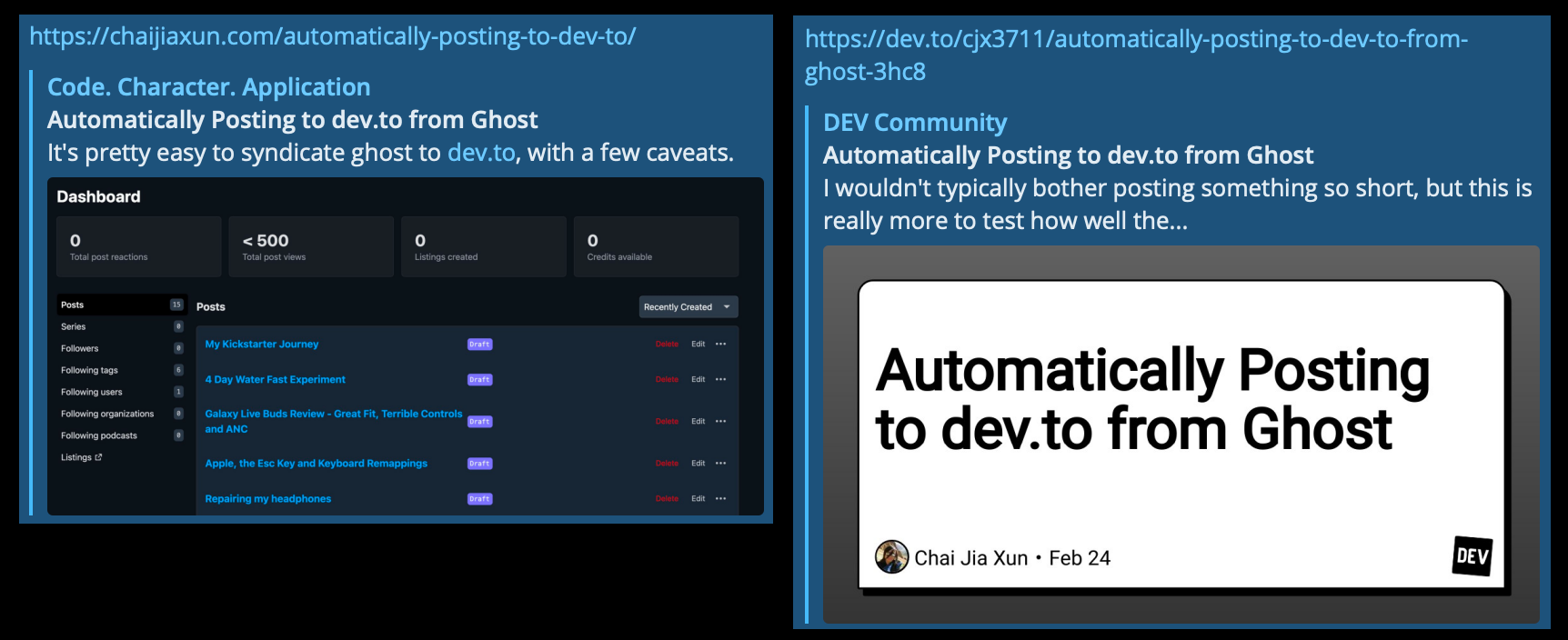Click the Total post views stat card
1568x640 pixels.
(x=311, y=246)
